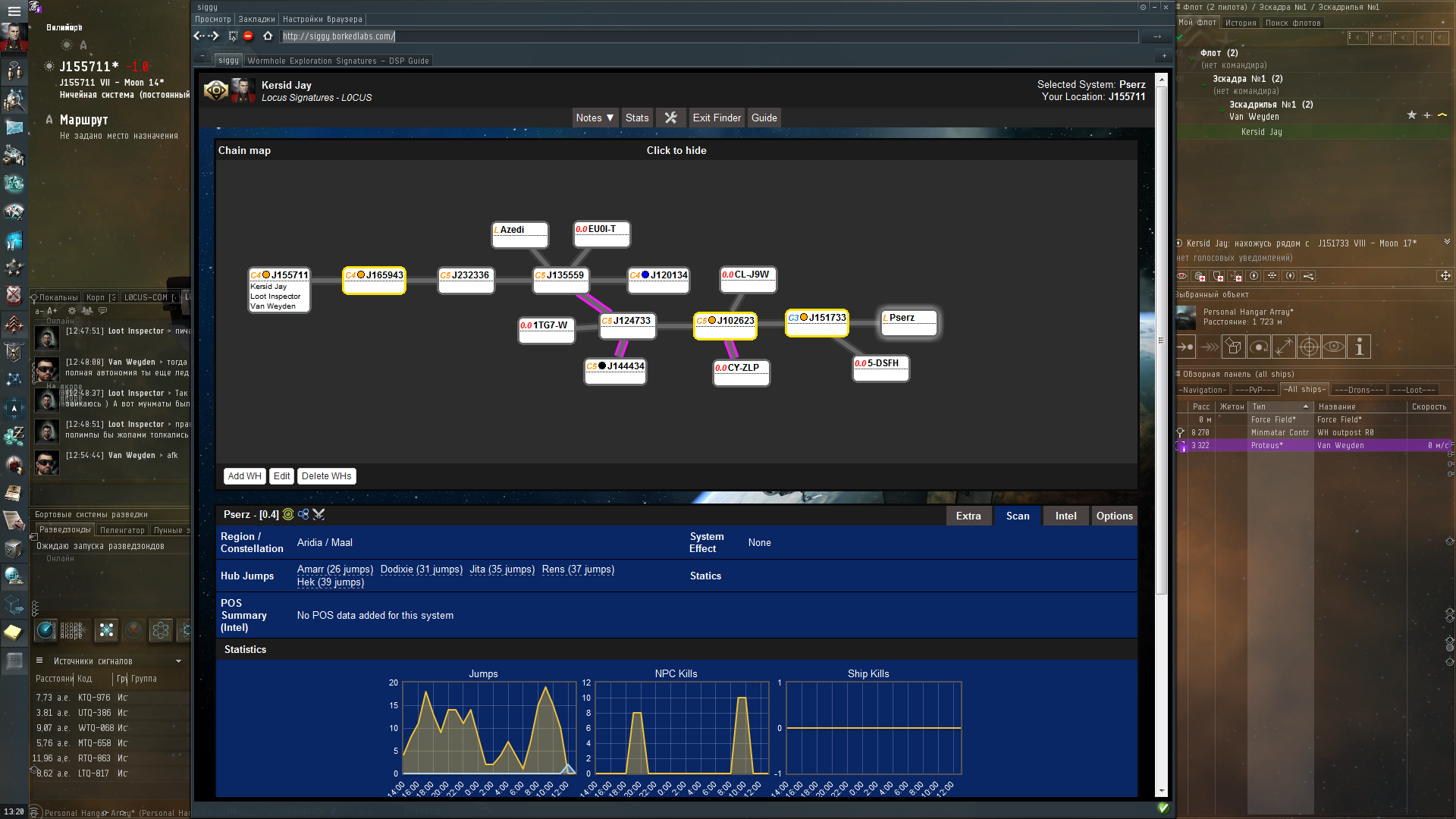Click approach icon for Personal Hangar Array
Screen dimensions: 1456x819
[x=1185, y=347]
